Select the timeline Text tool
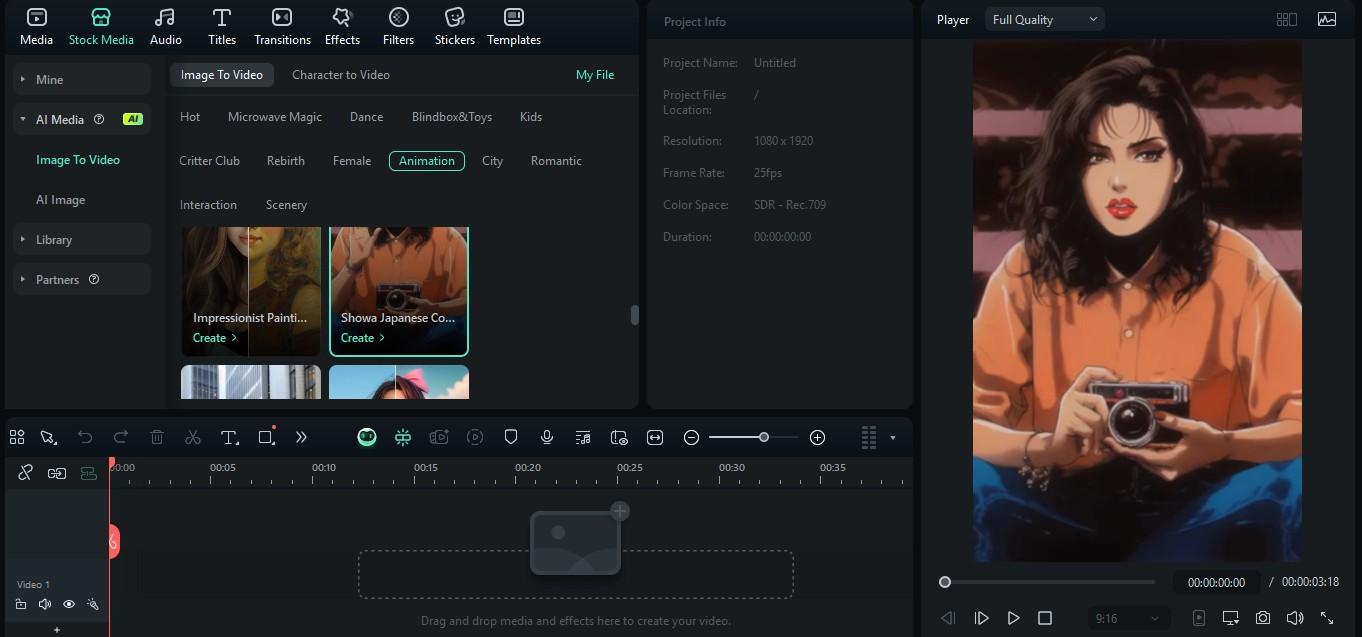The image size is (1362, 637). (229, 437)
